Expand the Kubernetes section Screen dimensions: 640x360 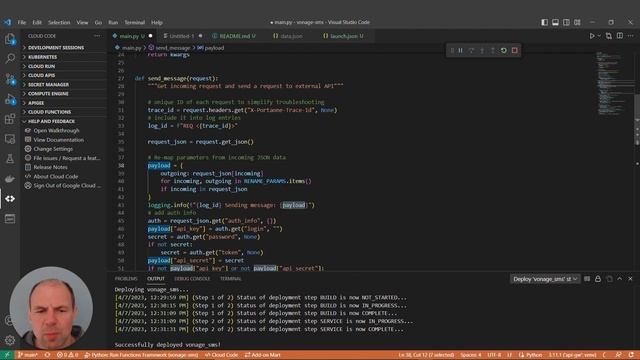(x=64, y=57)
